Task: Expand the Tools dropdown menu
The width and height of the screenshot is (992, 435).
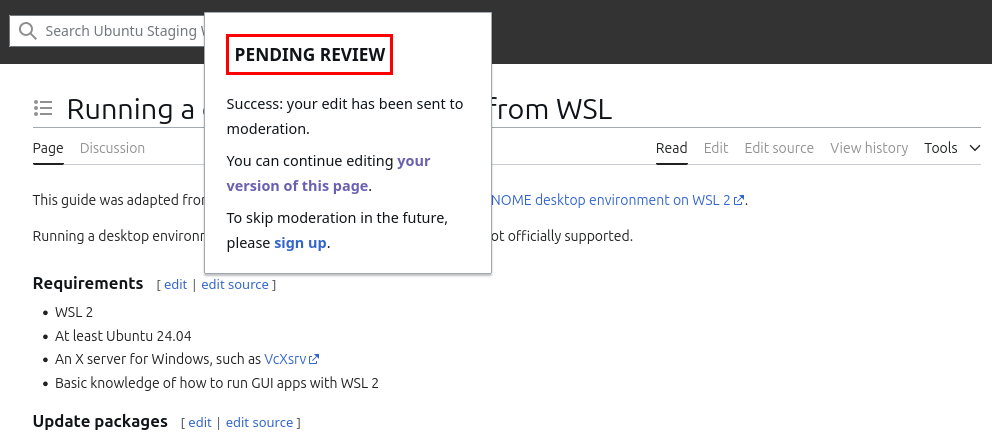Action: click(x=952, y=148)
